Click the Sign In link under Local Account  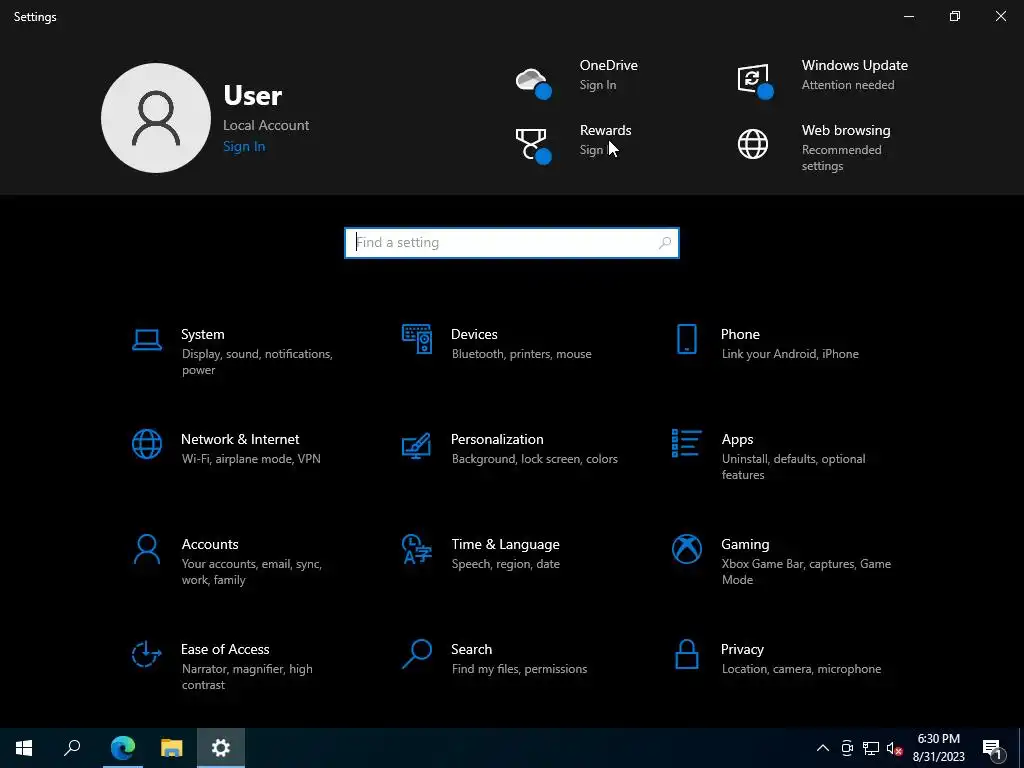click(244, 146)
